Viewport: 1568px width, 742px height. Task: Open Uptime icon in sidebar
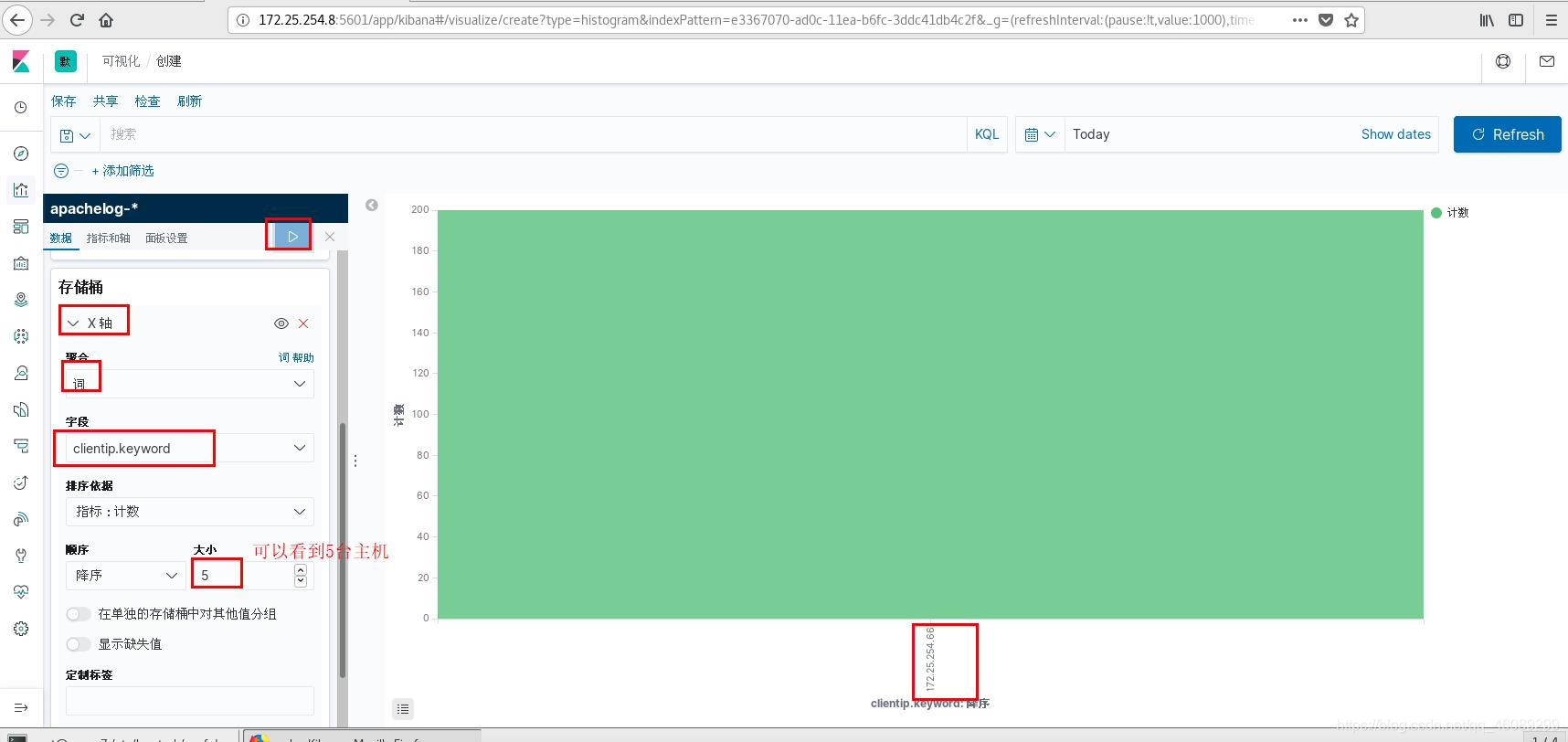(21, 482)
